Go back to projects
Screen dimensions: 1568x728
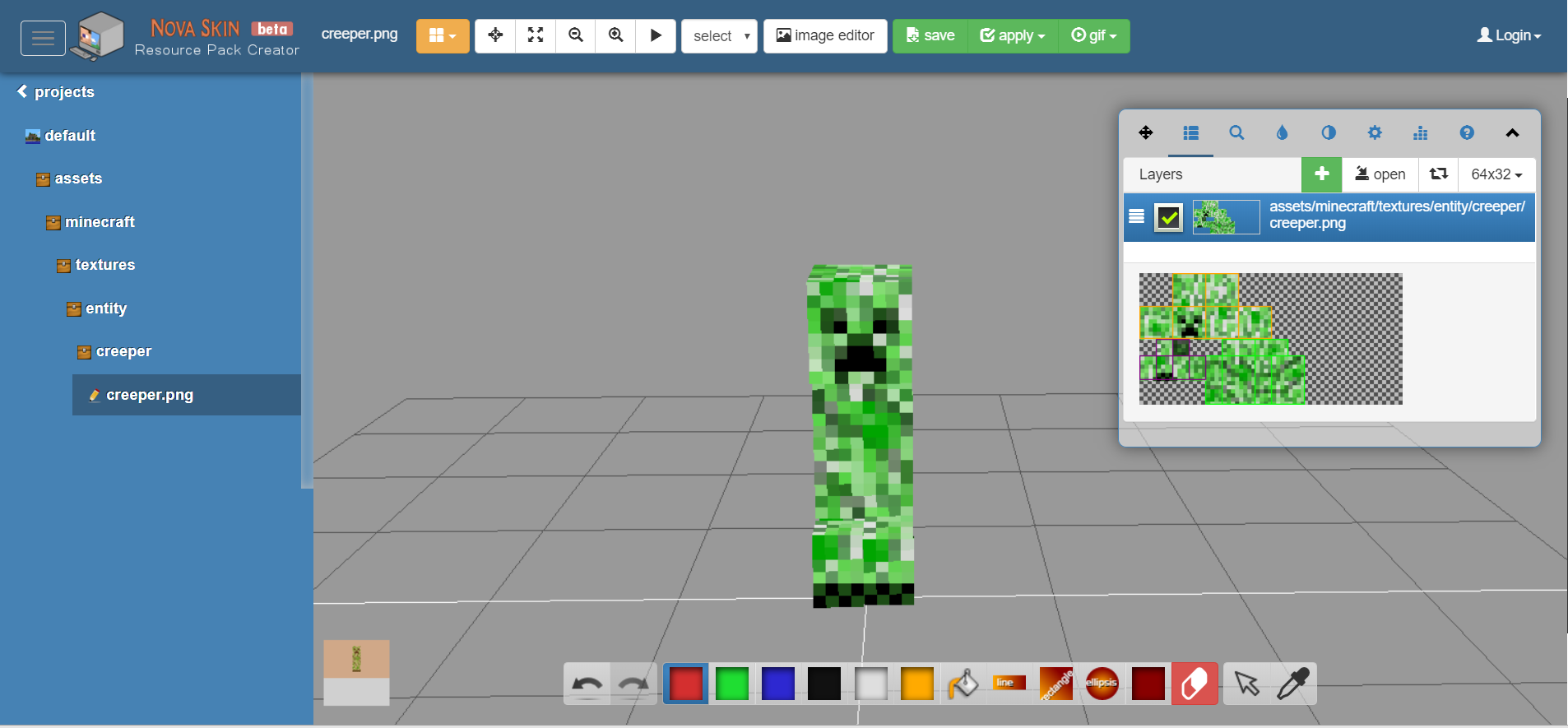56,92
